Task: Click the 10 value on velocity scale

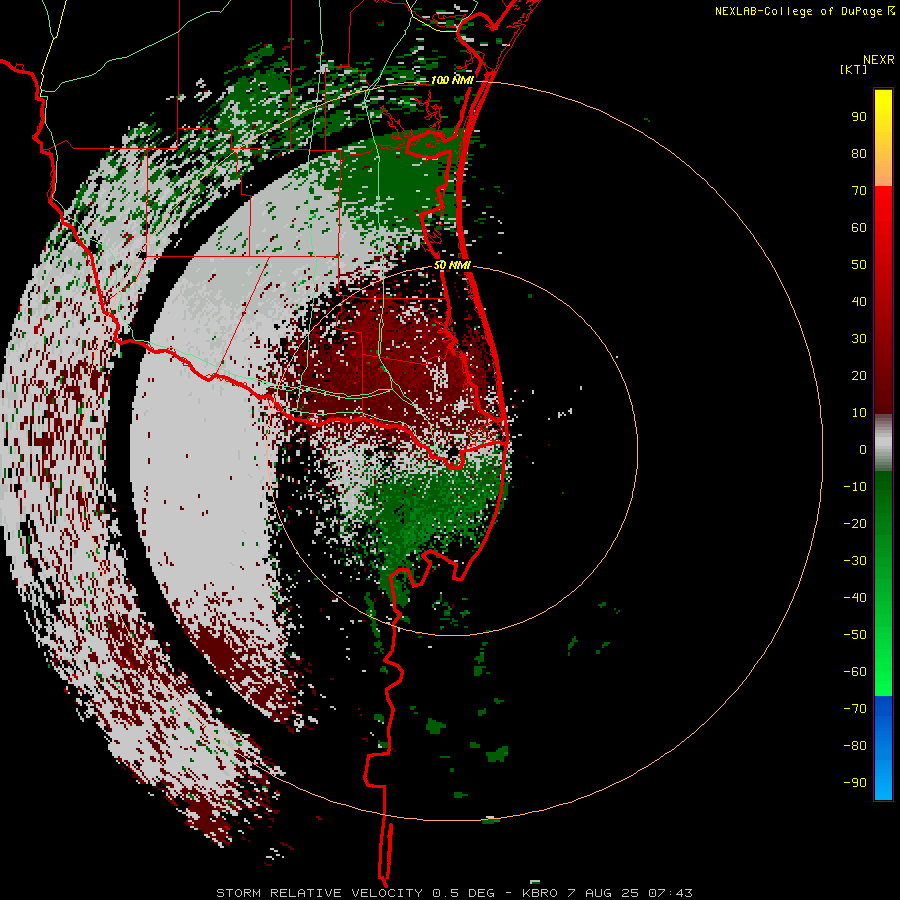Action: [859, 413]
